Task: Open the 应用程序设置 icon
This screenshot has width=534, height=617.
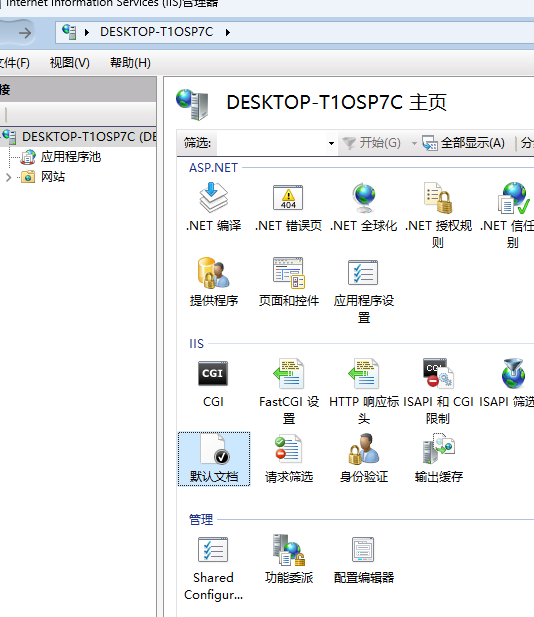Action: click(x=363, y=272)
